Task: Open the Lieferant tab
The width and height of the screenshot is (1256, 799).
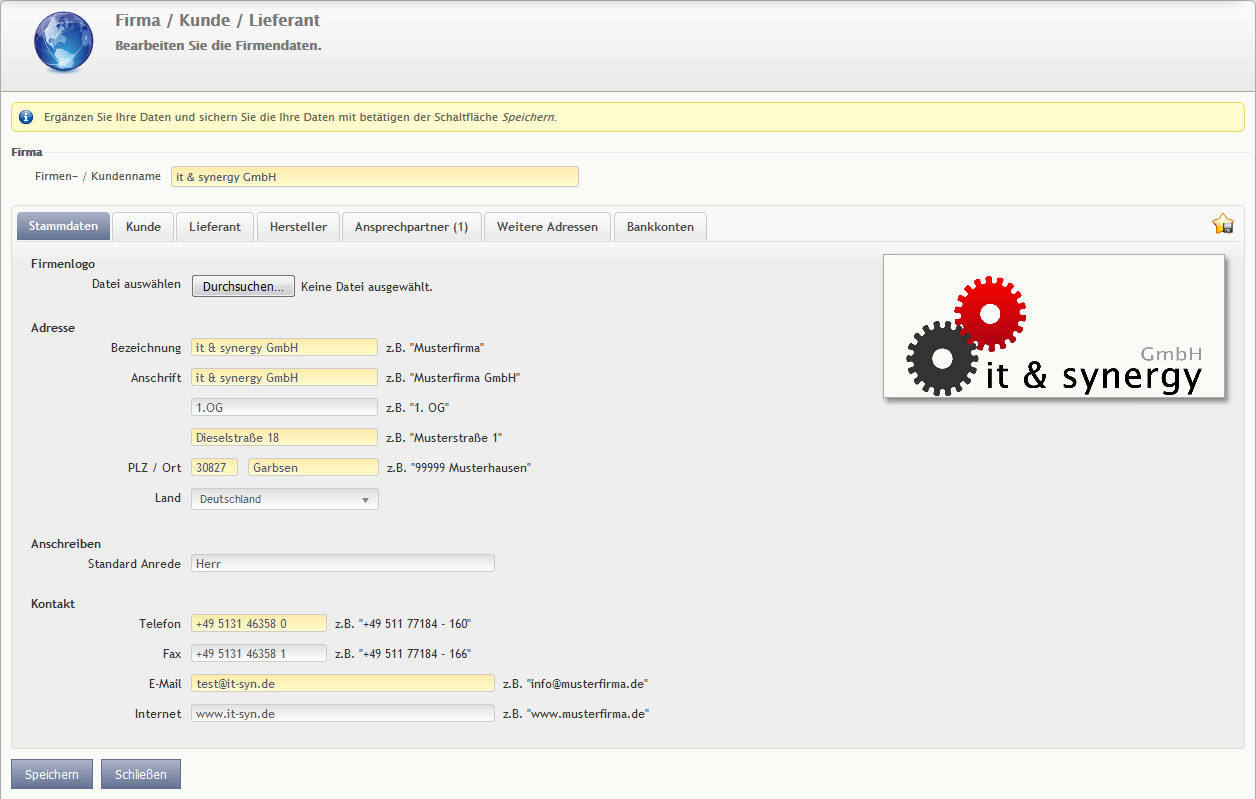Action: click(x=215, y=227)
